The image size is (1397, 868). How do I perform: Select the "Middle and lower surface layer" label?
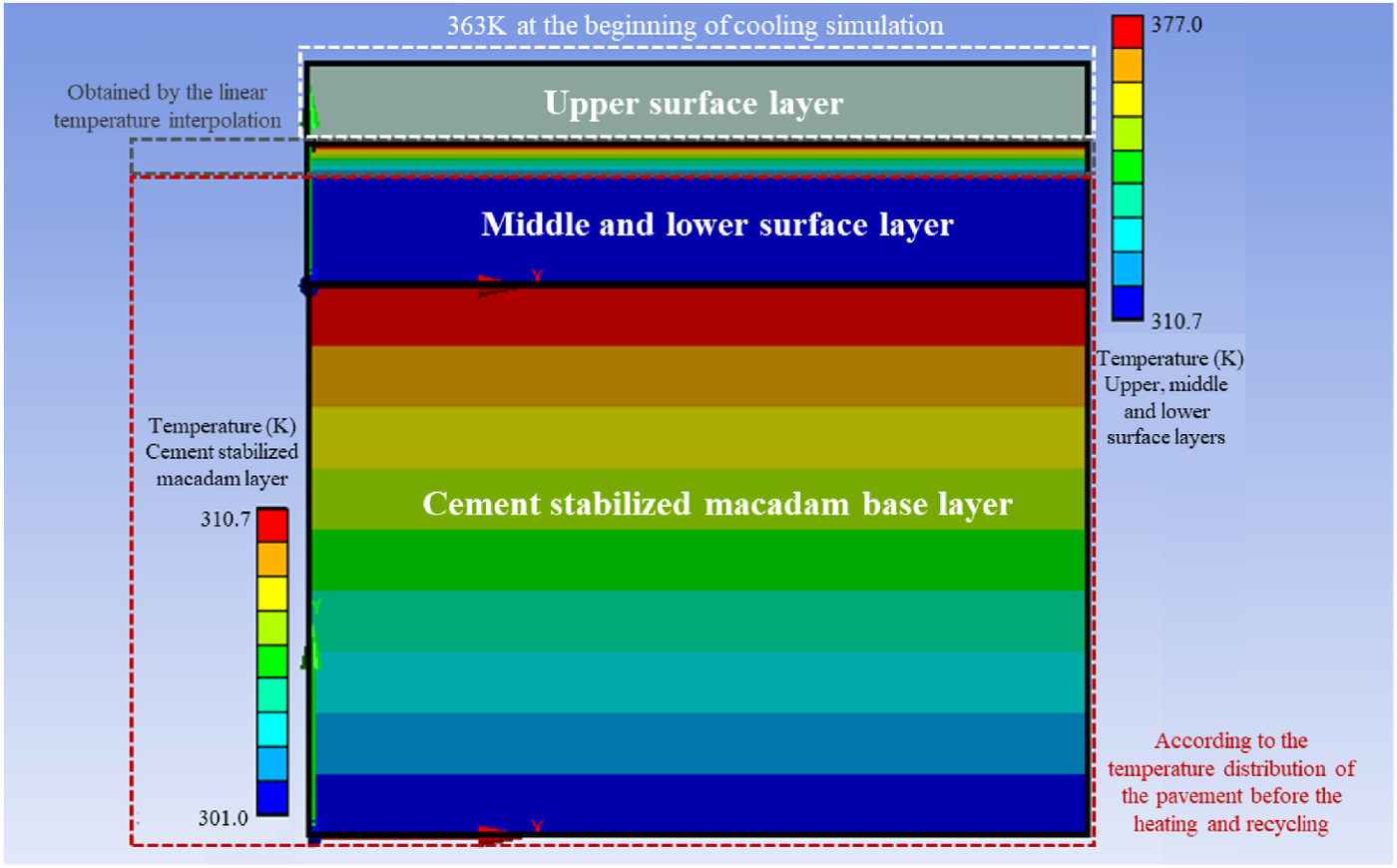pos(716,224)
